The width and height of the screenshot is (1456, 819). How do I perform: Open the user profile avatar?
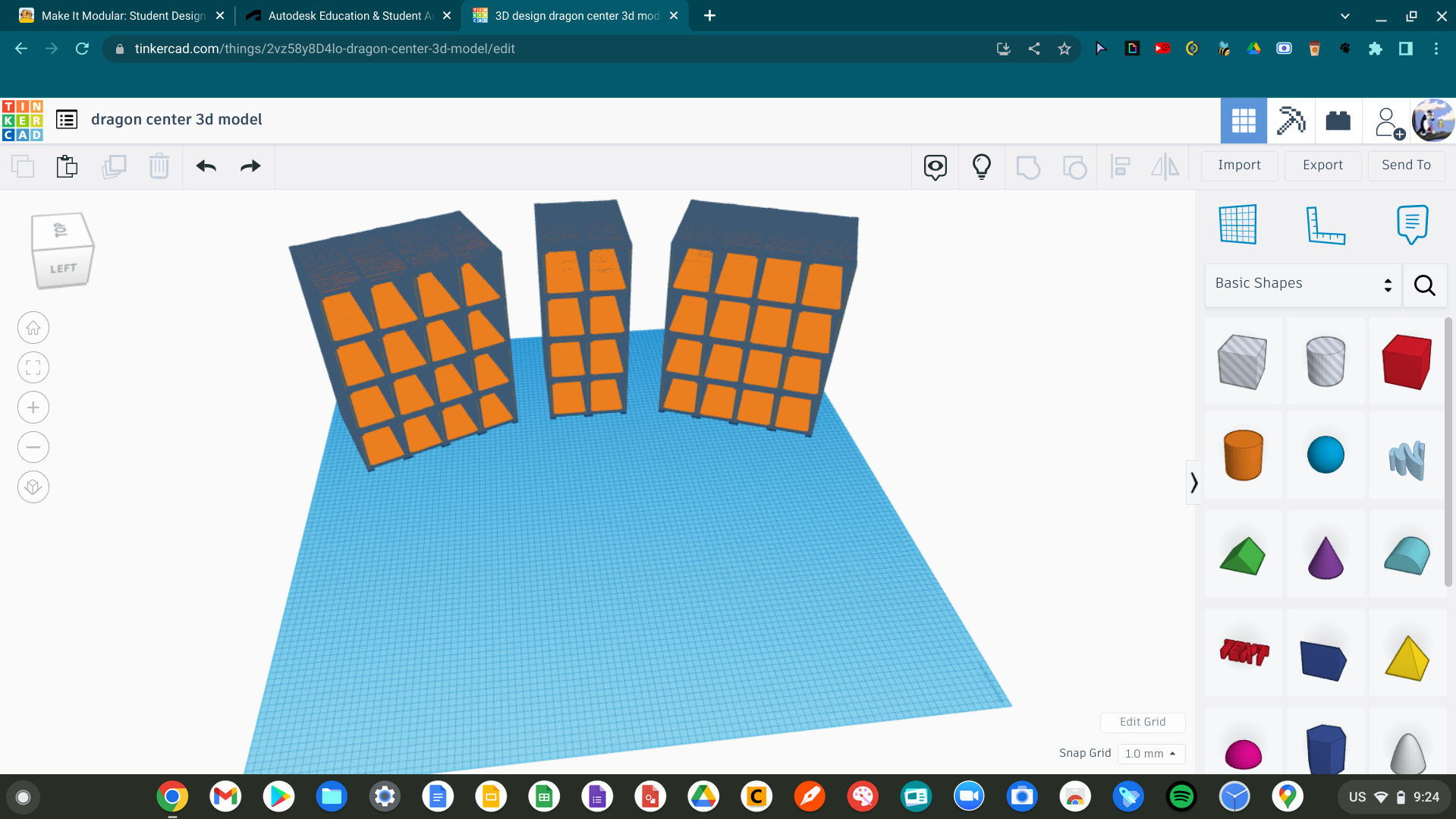[x=1432, y=121]
